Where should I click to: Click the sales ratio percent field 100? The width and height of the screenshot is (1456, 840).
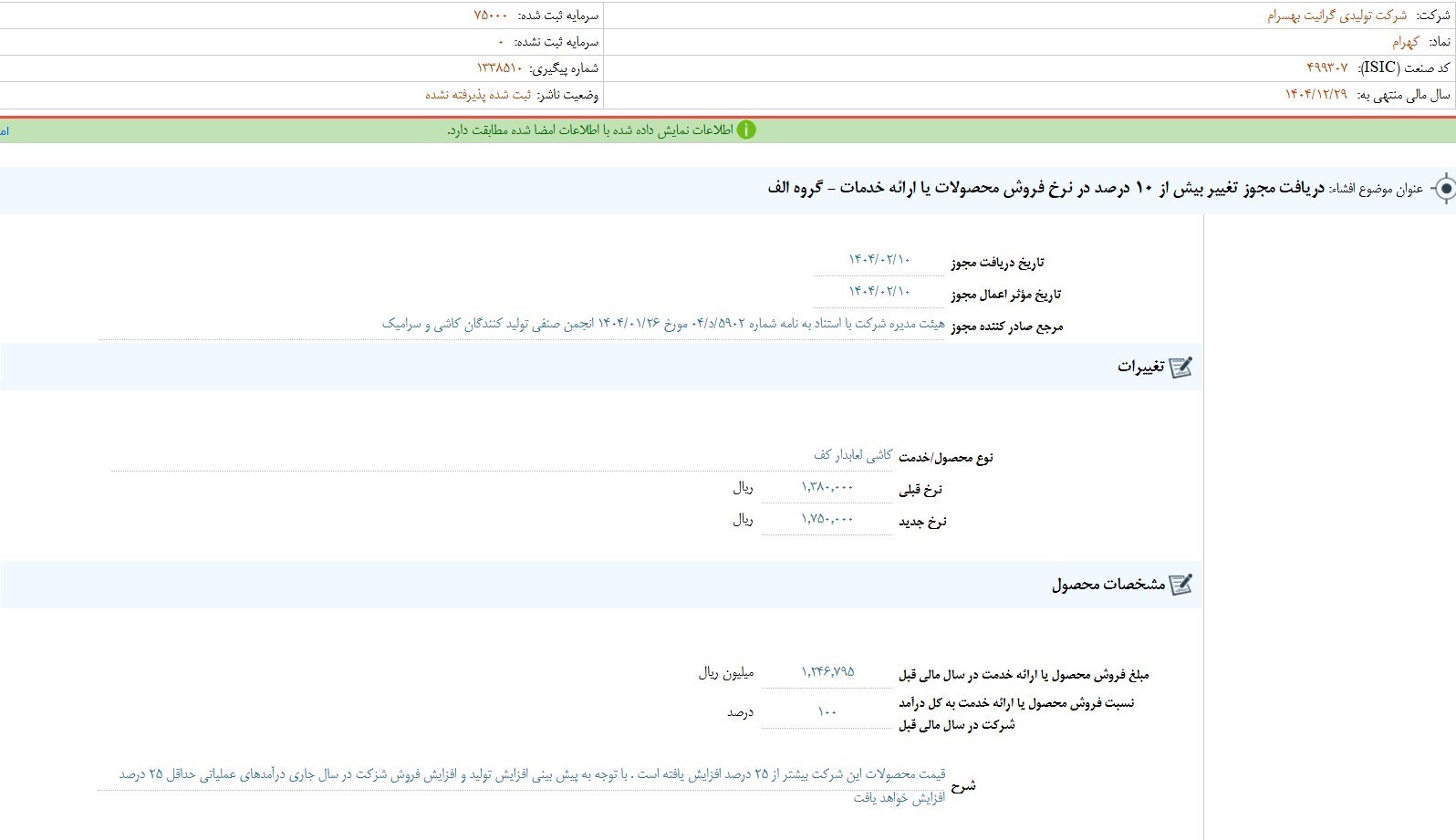click(x=827, y=712)
